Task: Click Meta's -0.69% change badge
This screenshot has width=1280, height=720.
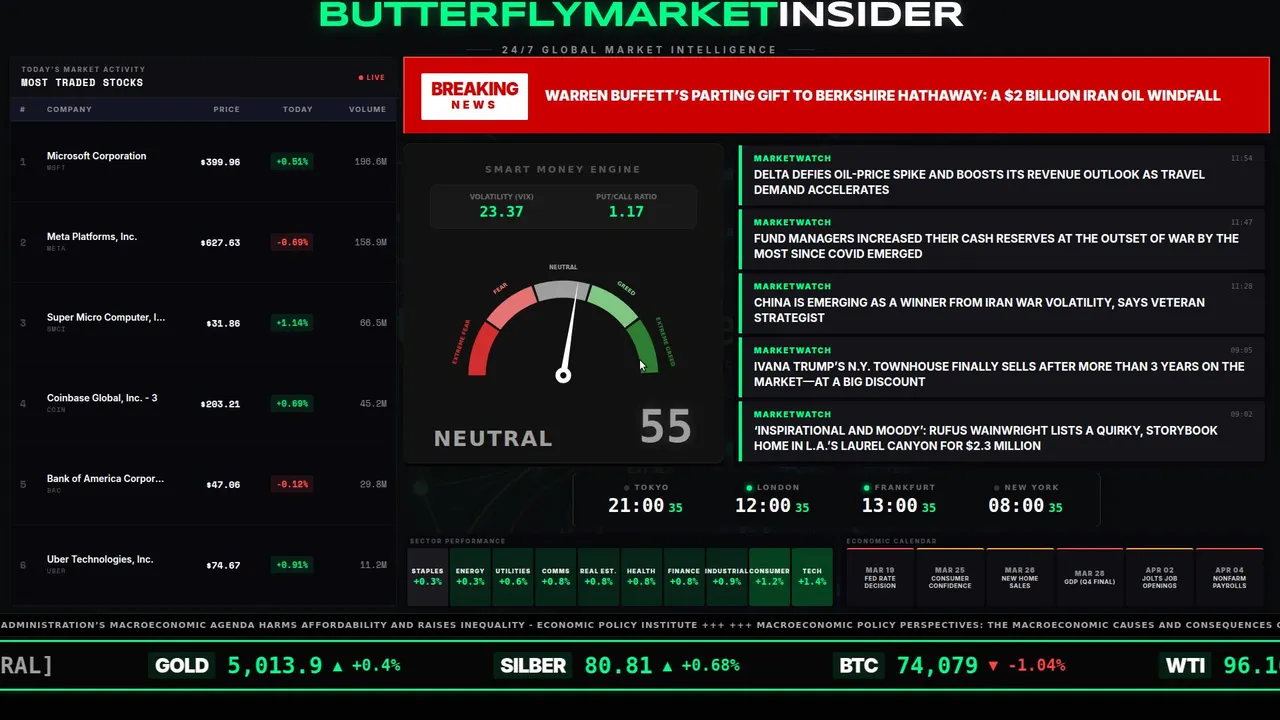Action: coord(292,242)
